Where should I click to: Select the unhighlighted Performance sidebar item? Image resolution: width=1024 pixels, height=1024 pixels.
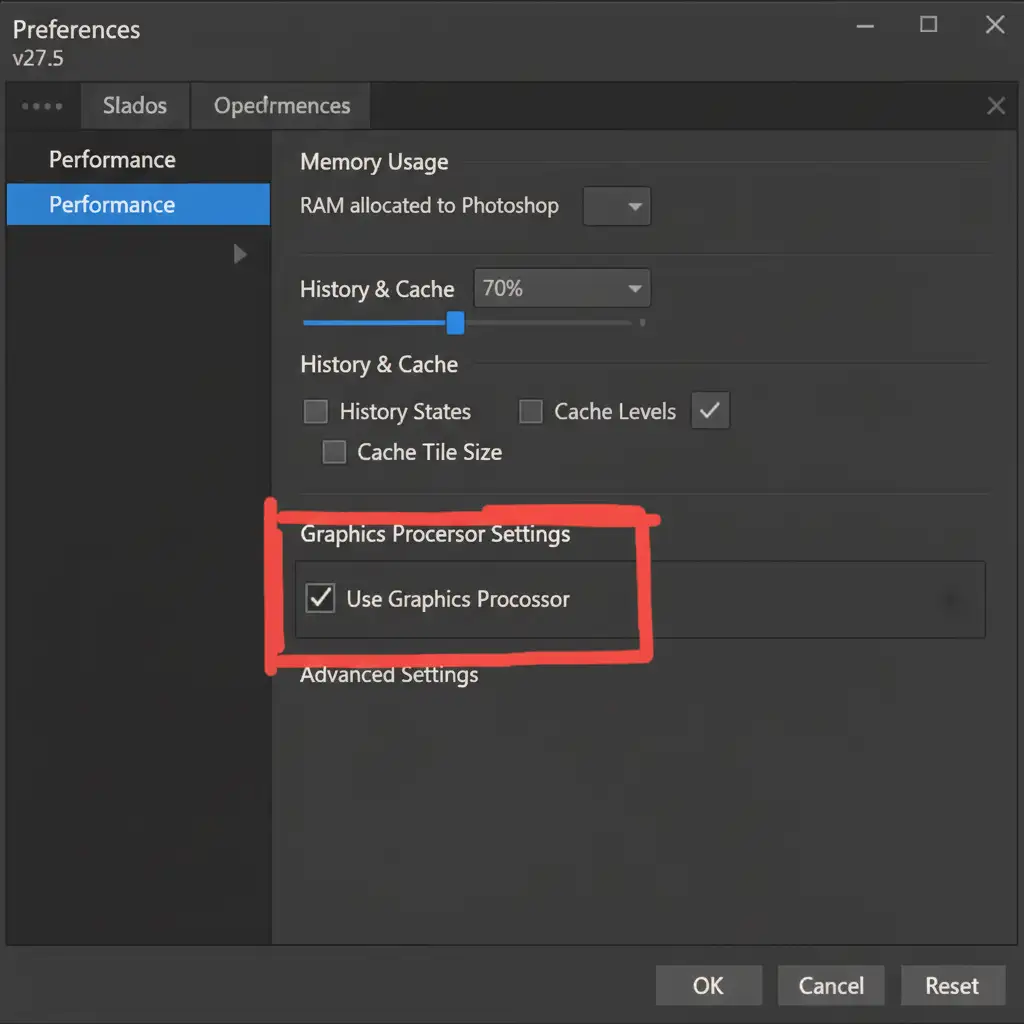[112, 160]
